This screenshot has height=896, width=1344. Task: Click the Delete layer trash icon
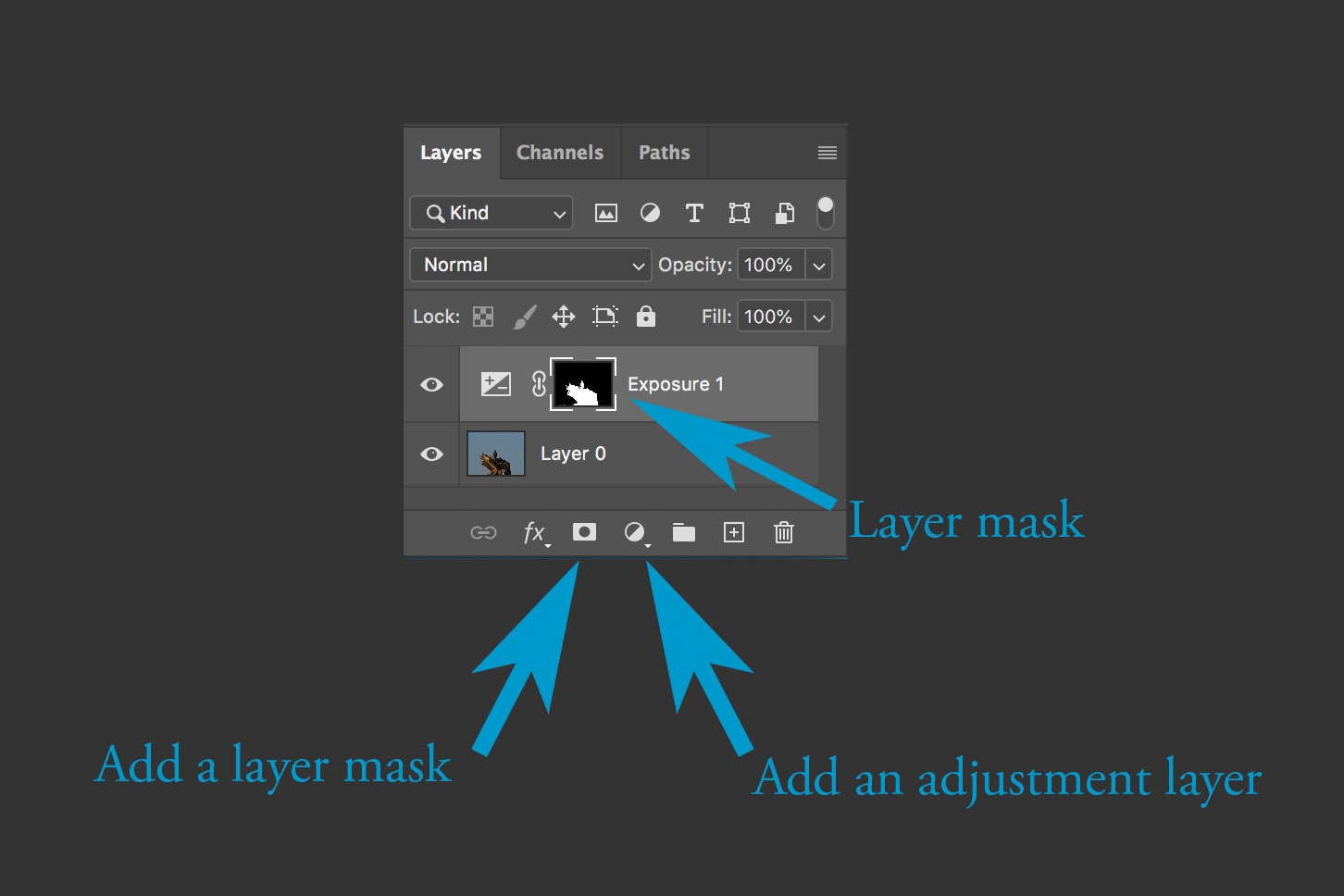[783, 532]
